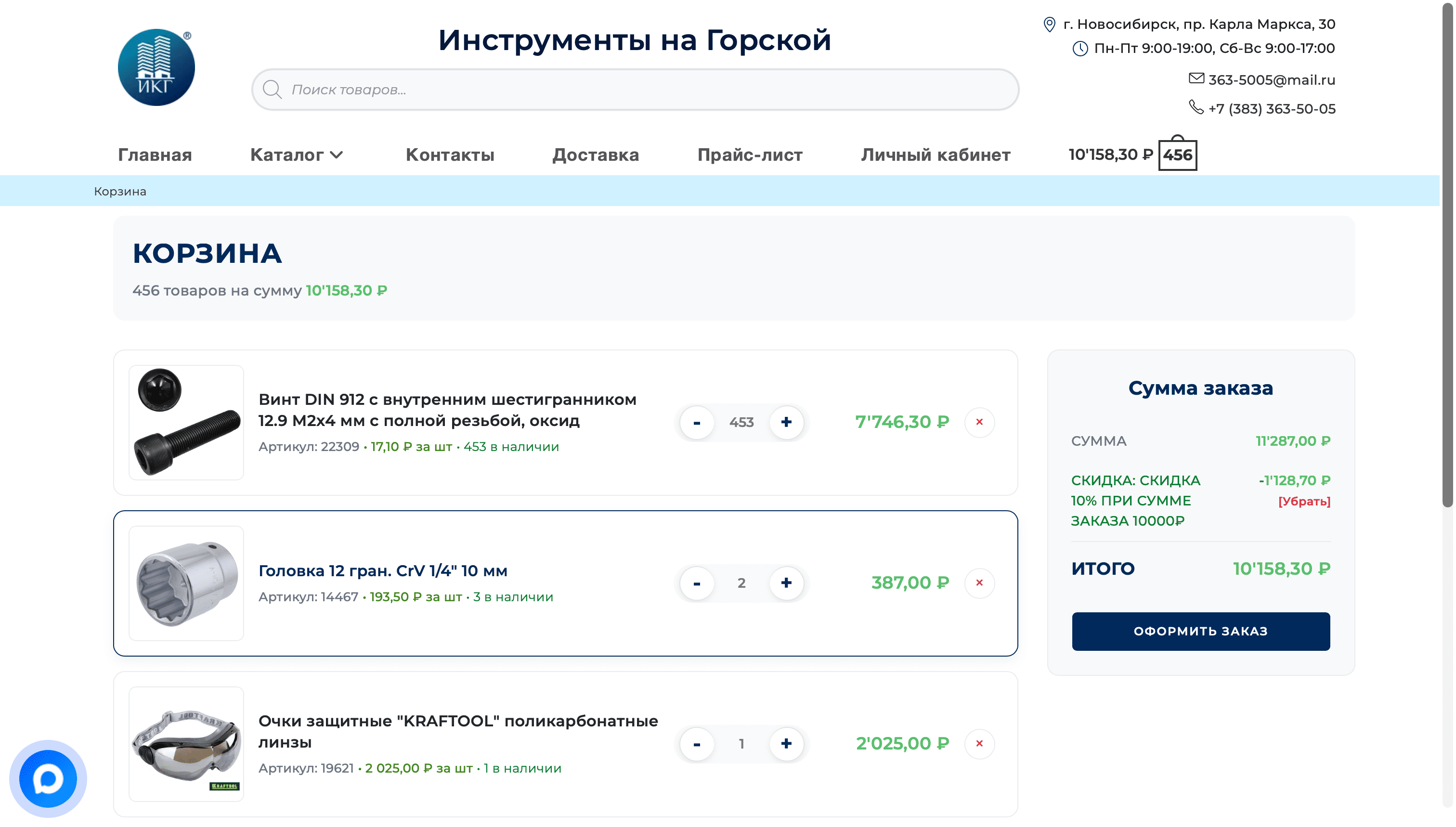Remove the KRAFTOOL goggles item

point(979,744)
